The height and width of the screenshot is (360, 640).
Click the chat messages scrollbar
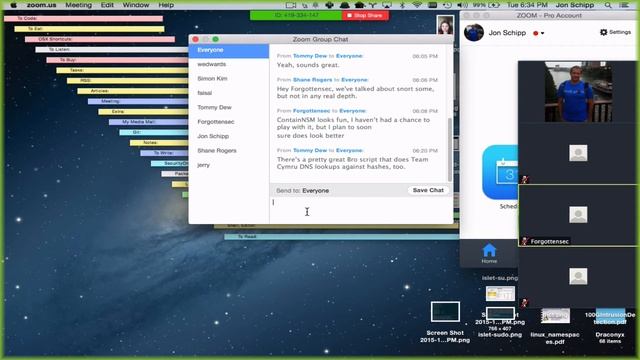(450, 150)
